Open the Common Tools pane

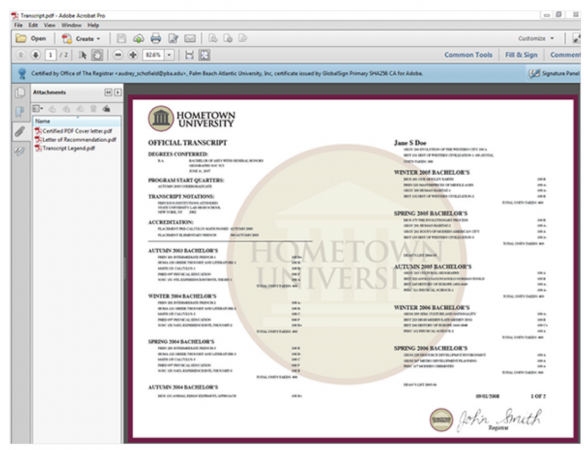(x=468, y=55)
